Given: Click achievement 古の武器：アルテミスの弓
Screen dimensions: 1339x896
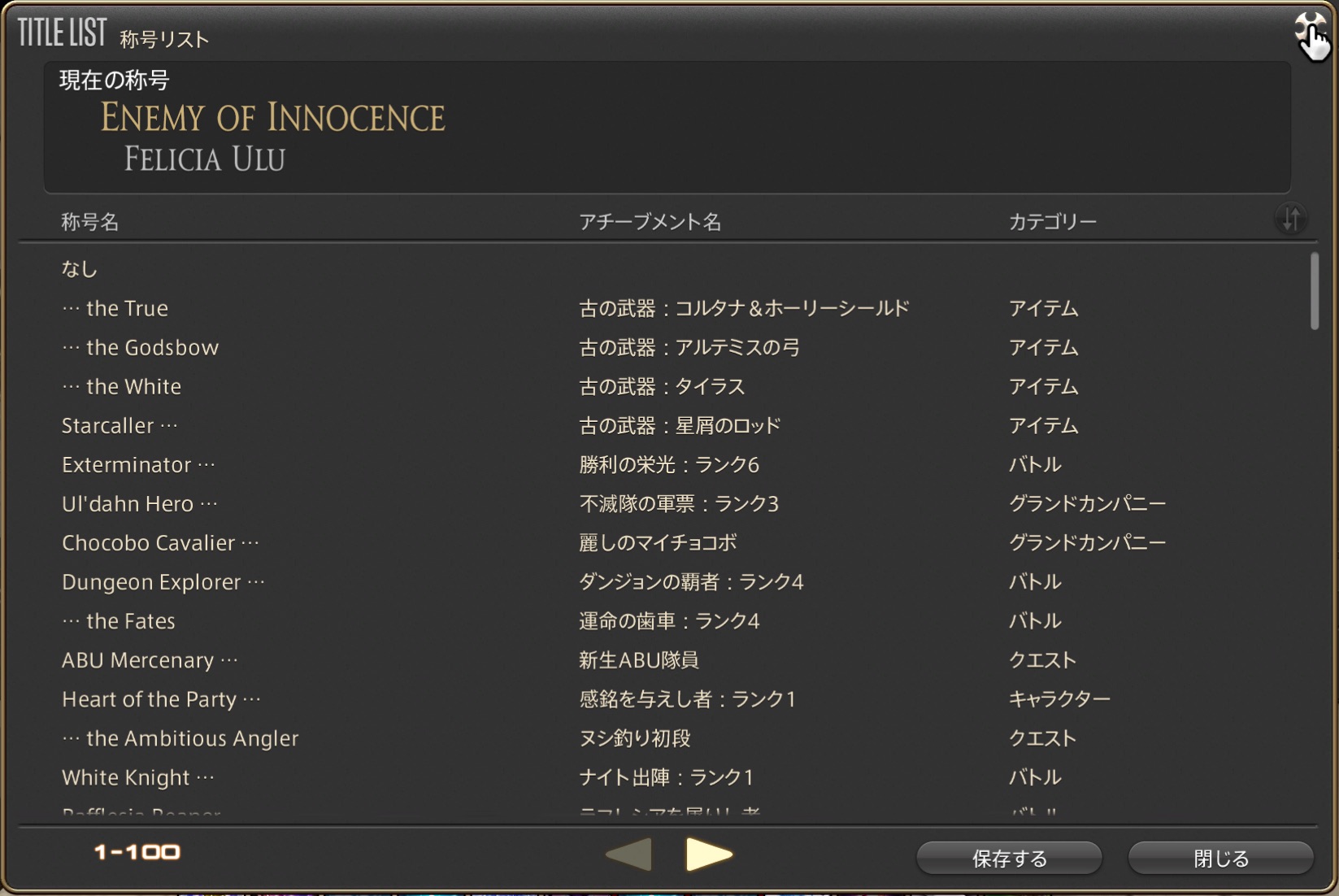Looking at the screenshot, I should (x=689, y=347).
